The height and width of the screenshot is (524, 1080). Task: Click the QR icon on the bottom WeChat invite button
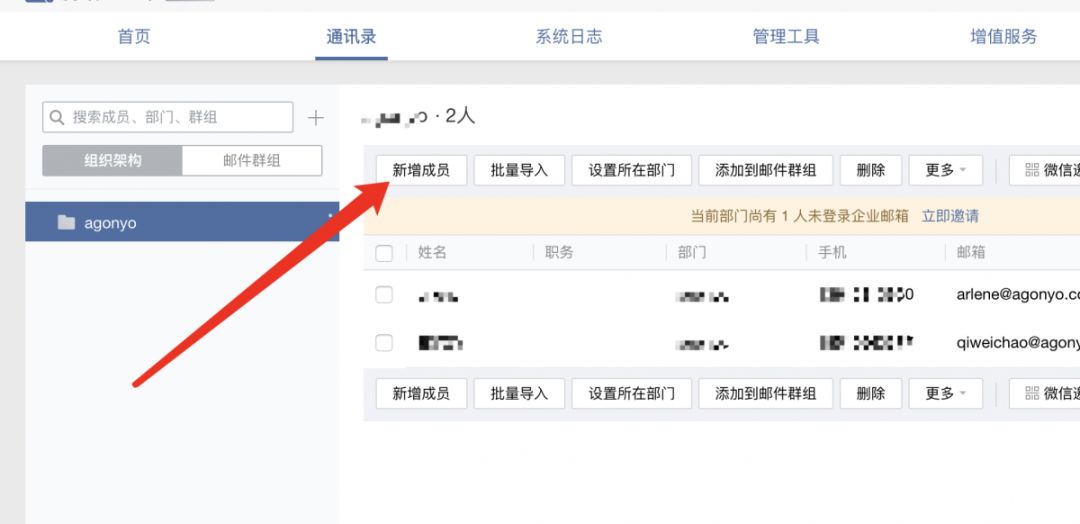[1032, 393]
